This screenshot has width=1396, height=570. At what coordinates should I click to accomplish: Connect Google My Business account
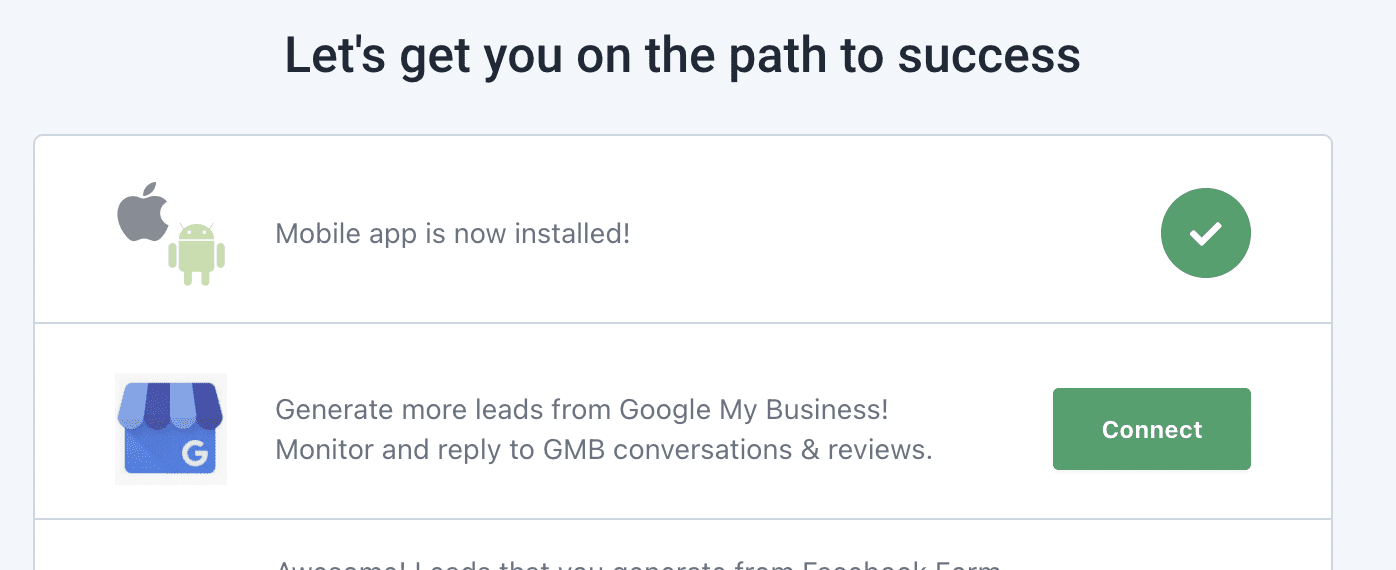(1152, 429)
